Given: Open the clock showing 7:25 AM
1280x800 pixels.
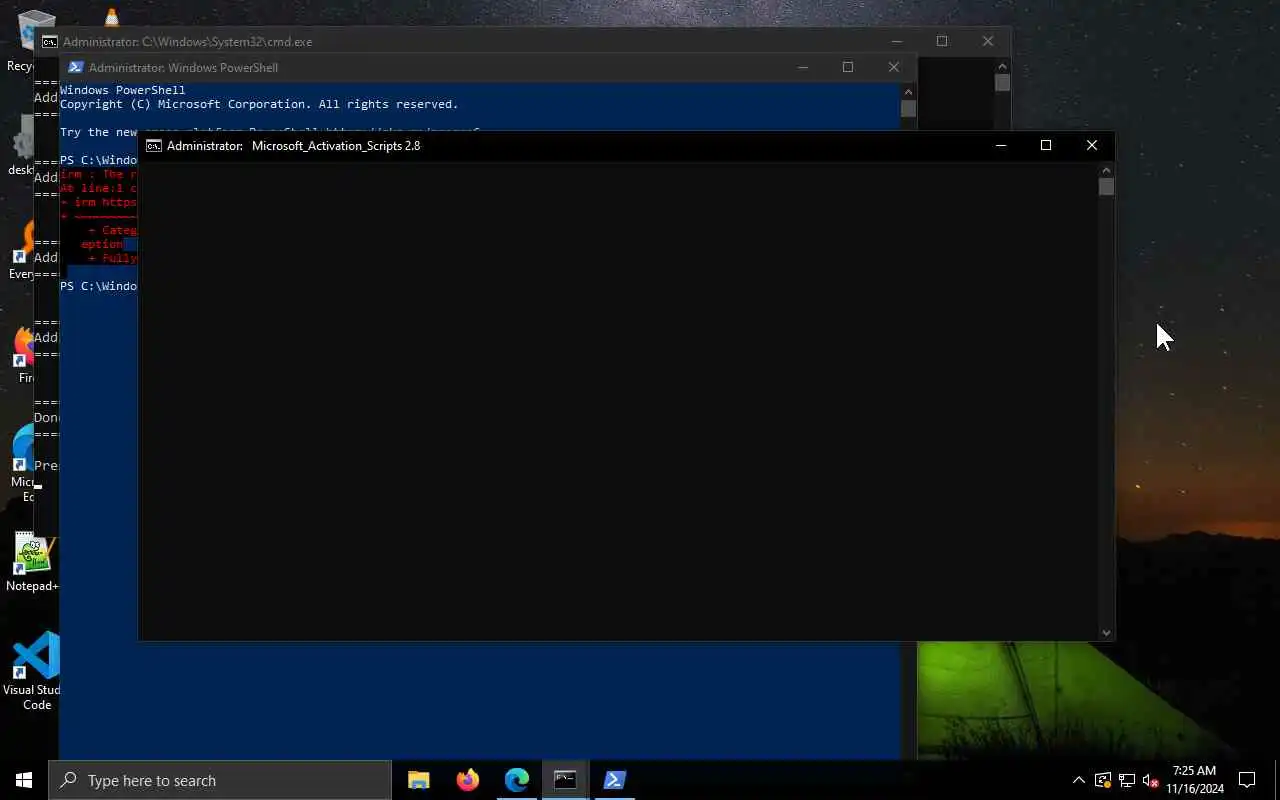Looking at the screenshot, I should 1194,780.
